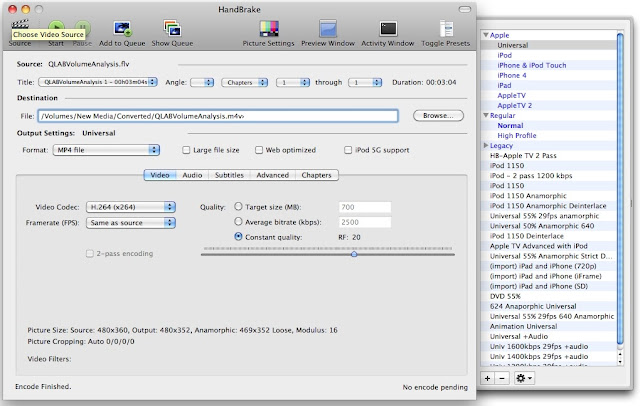Viewport: 640px width, 406px height.
Task: Collapse the Apple presets group
Action: tap(486, 35)
